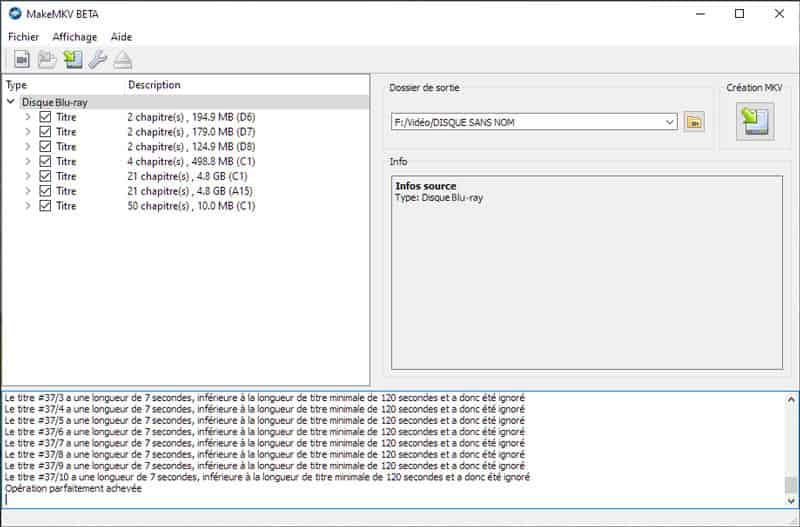800x527 pixels.
Task: Click the Description column header
Action: tap(154, 85)
